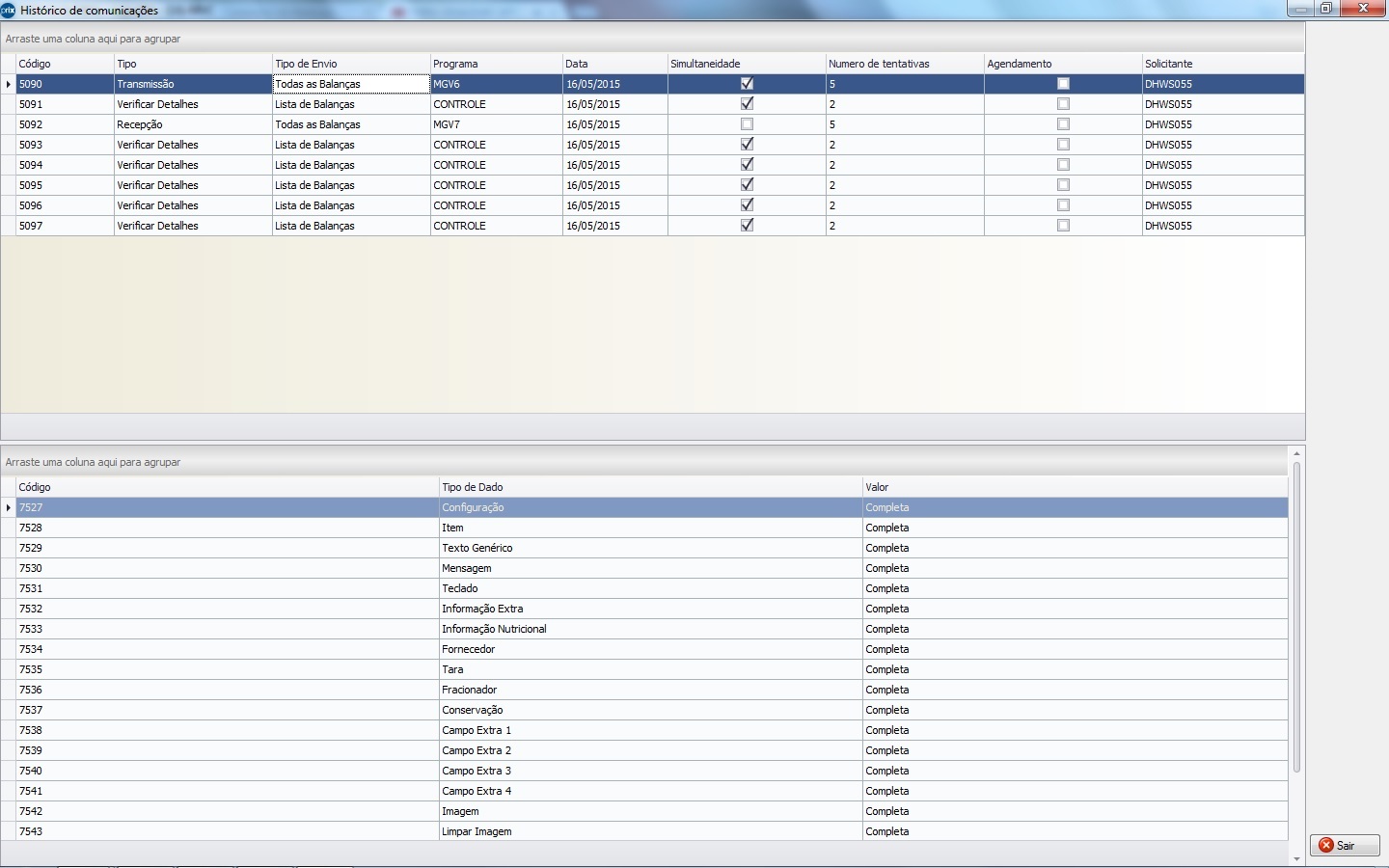Toggle Agendamento checkbox for row 5090

click(1063, 84)
